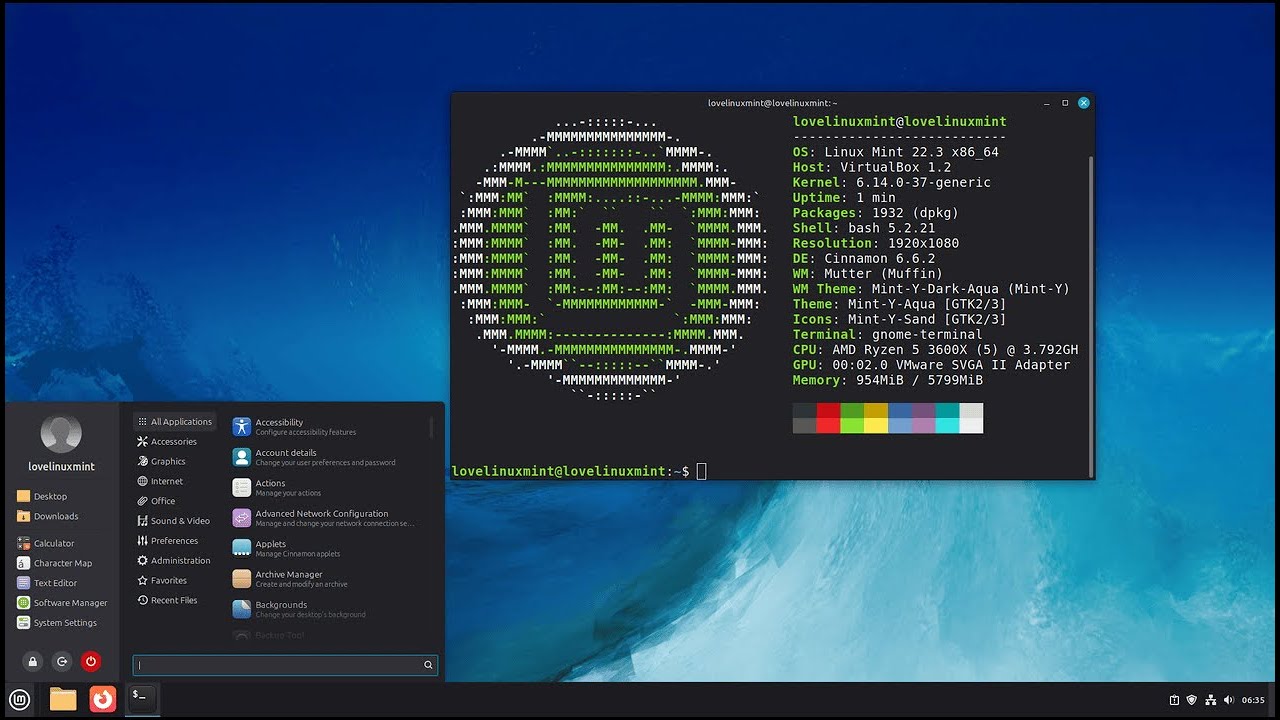Click the lovelinuxmint user avatar
Image resolution: width=1280 pixels, height=720 pixels.
61,434
